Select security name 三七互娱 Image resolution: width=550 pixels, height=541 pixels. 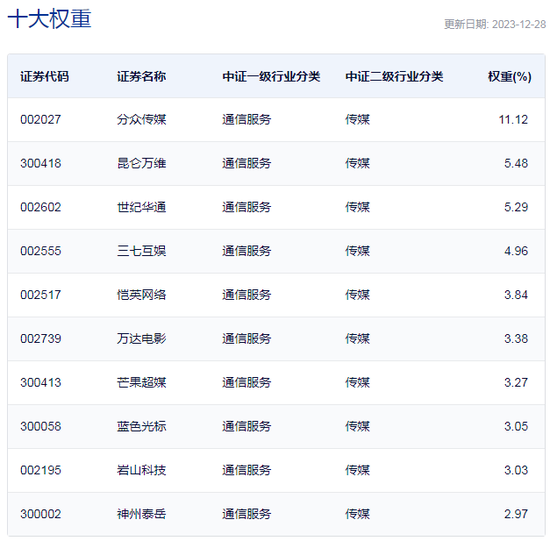[x=141, y=251]
